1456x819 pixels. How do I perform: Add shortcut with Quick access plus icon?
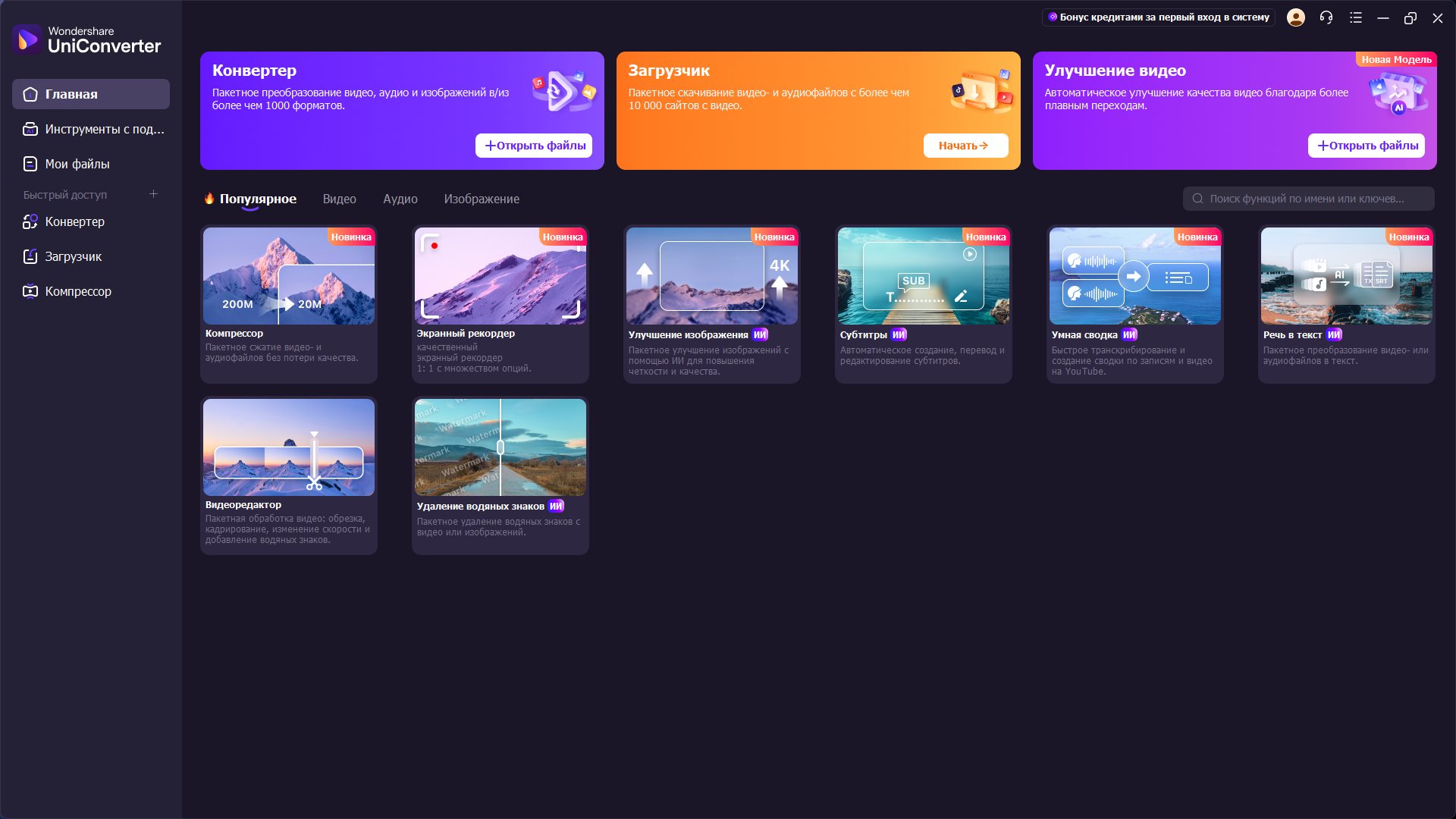[x=153, y=194]
